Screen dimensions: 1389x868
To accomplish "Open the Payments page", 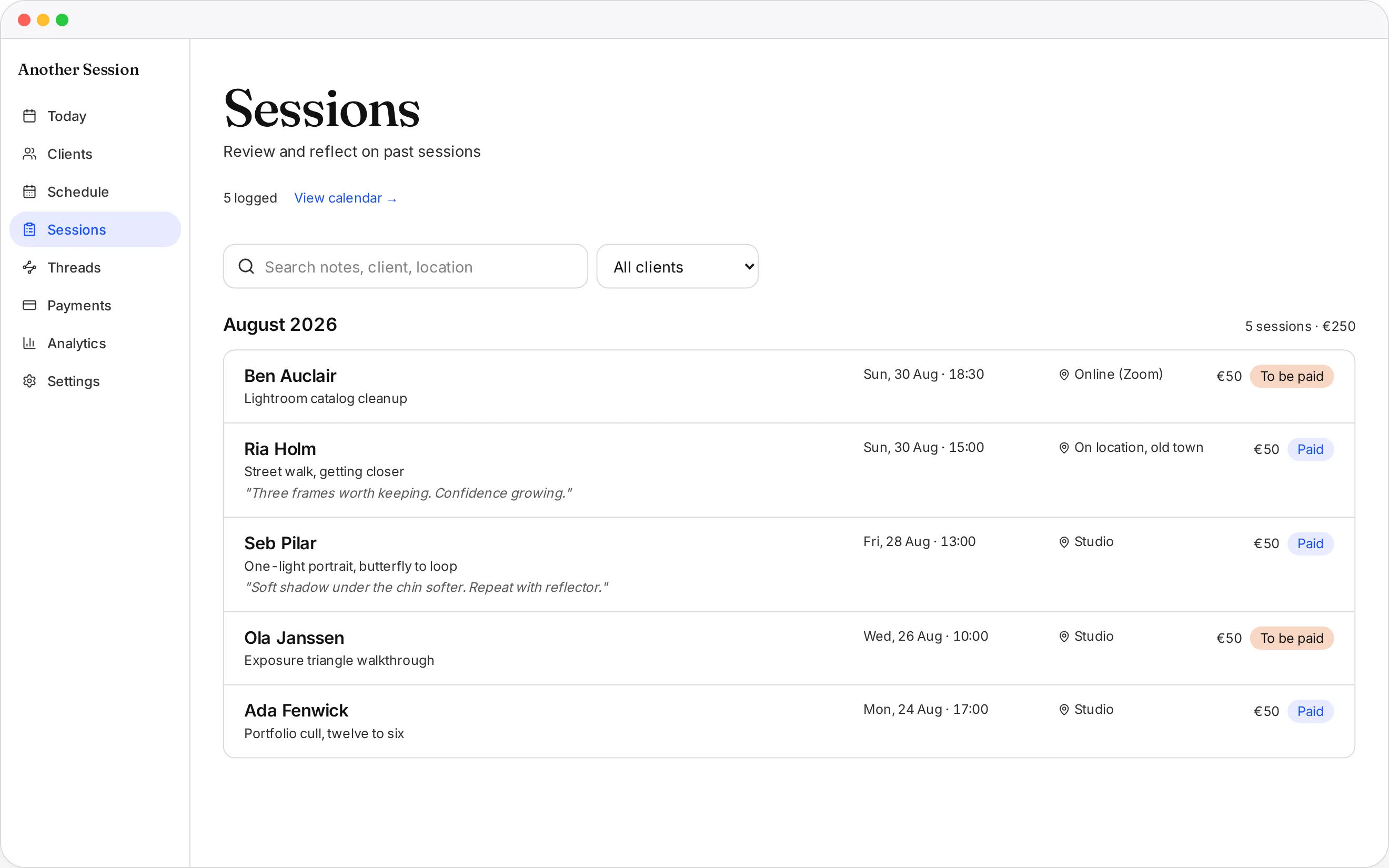I will click(x=95, y=306).
